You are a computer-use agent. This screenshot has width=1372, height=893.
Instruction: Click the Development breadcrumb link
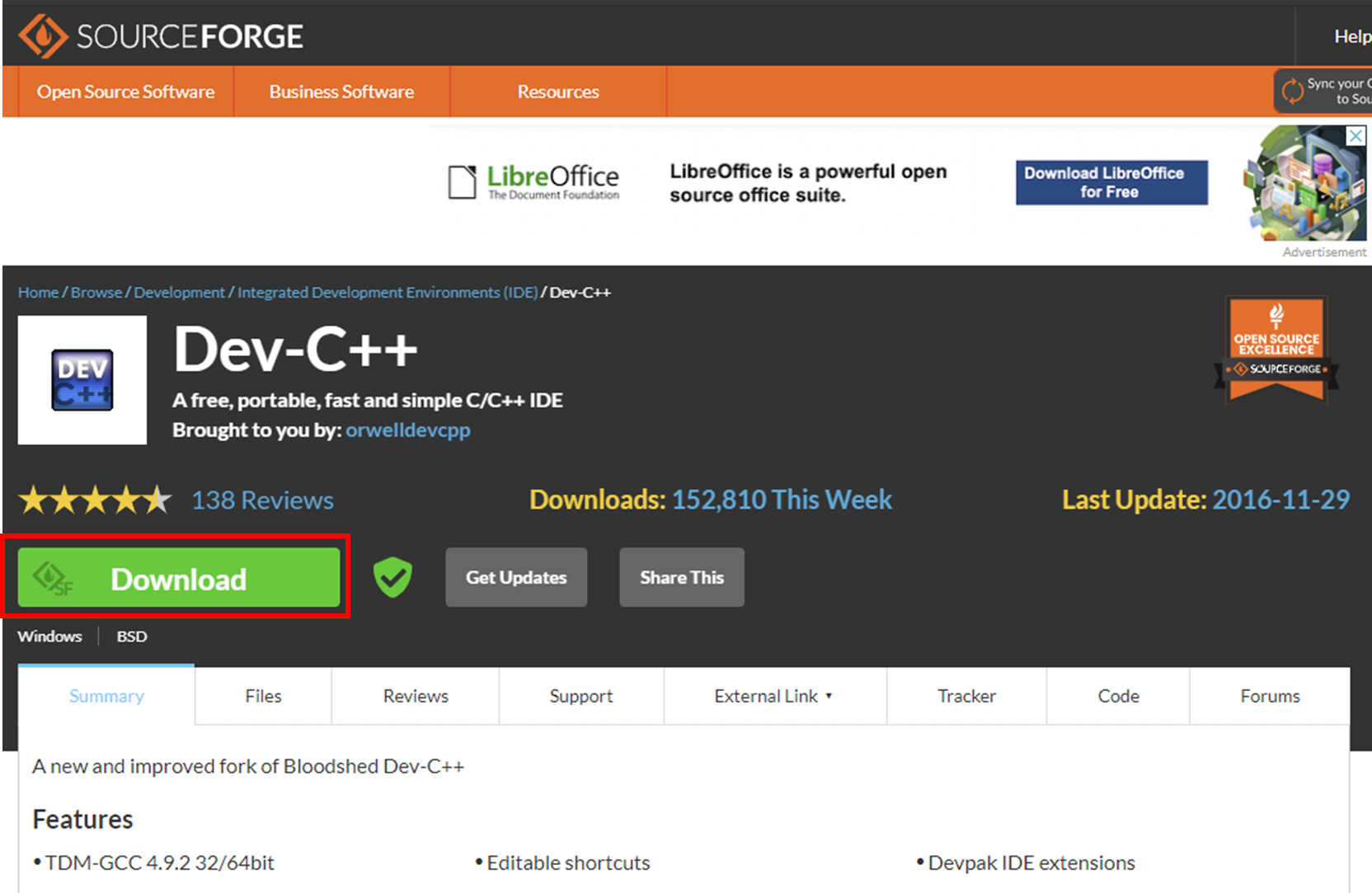click(179, 293)
